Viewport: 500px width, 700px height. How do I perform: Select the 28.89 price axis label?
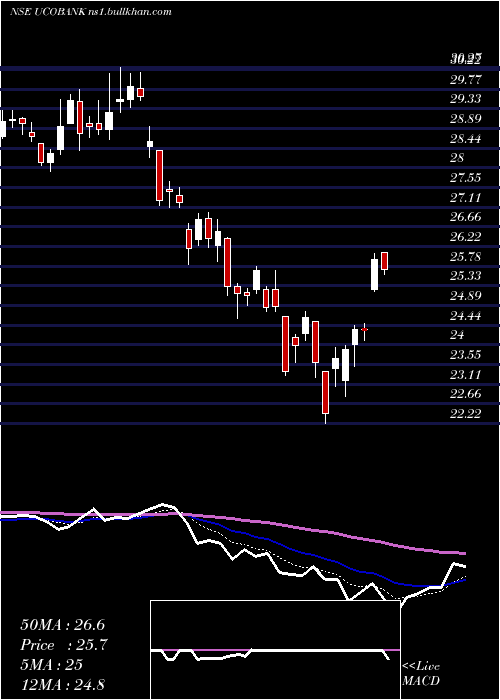[x=466, y=119]
